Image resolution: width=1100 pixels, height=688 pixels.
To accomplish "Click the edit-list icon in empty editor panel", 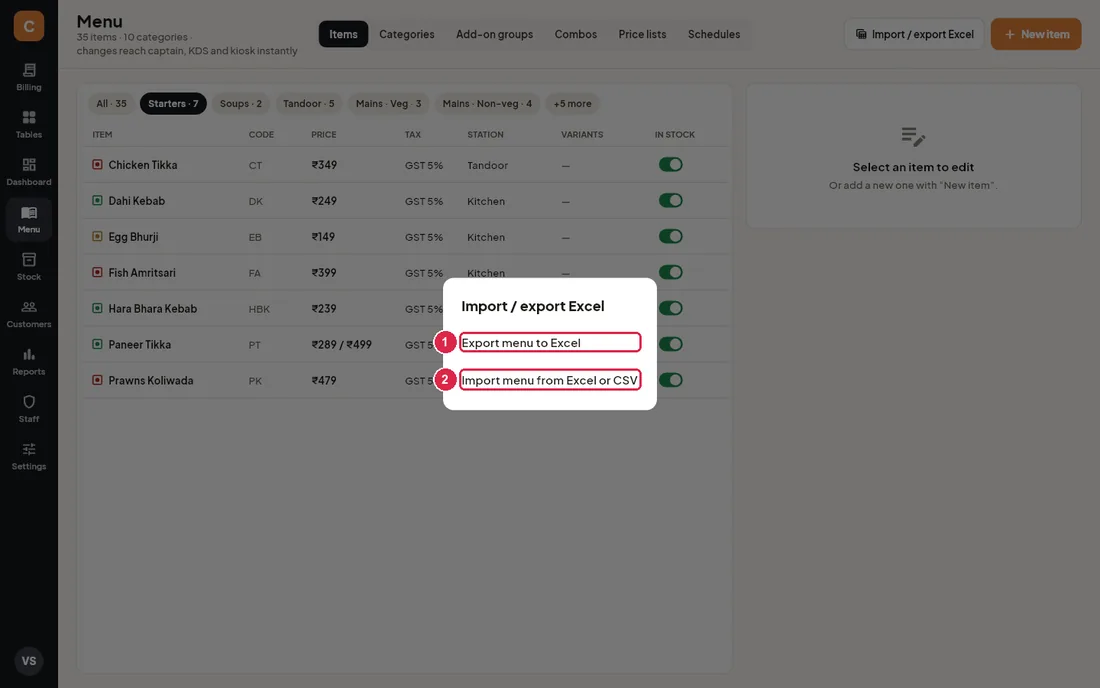I will click(913, 136).
